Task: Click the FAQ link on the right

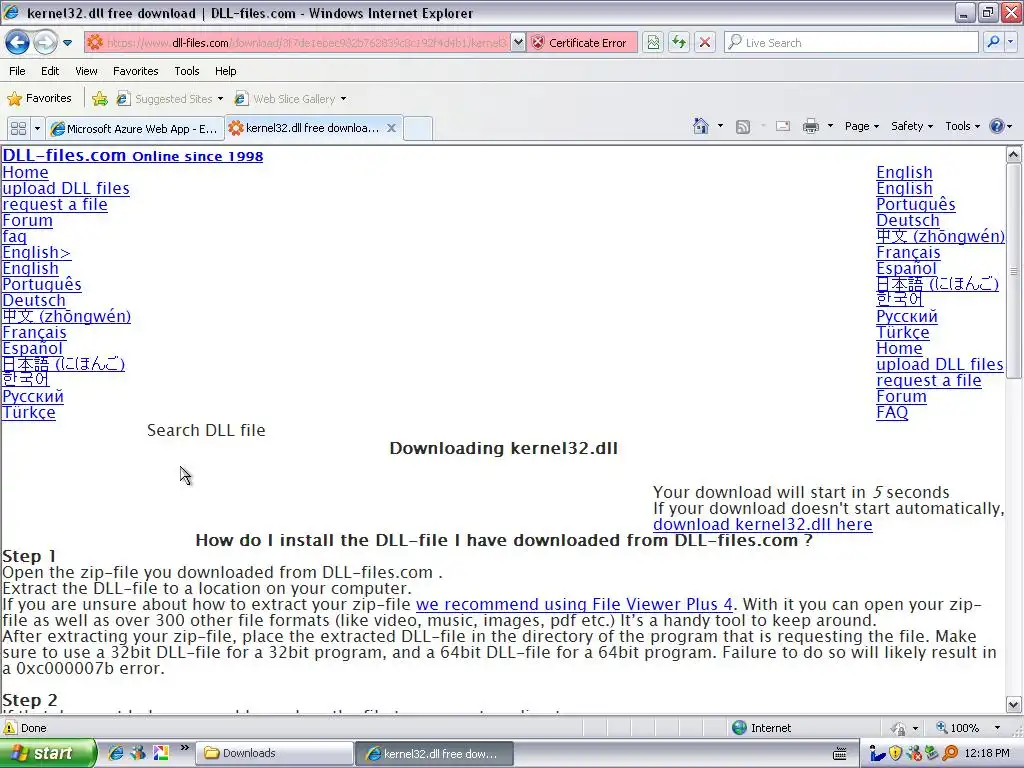Action: point(892,412)
